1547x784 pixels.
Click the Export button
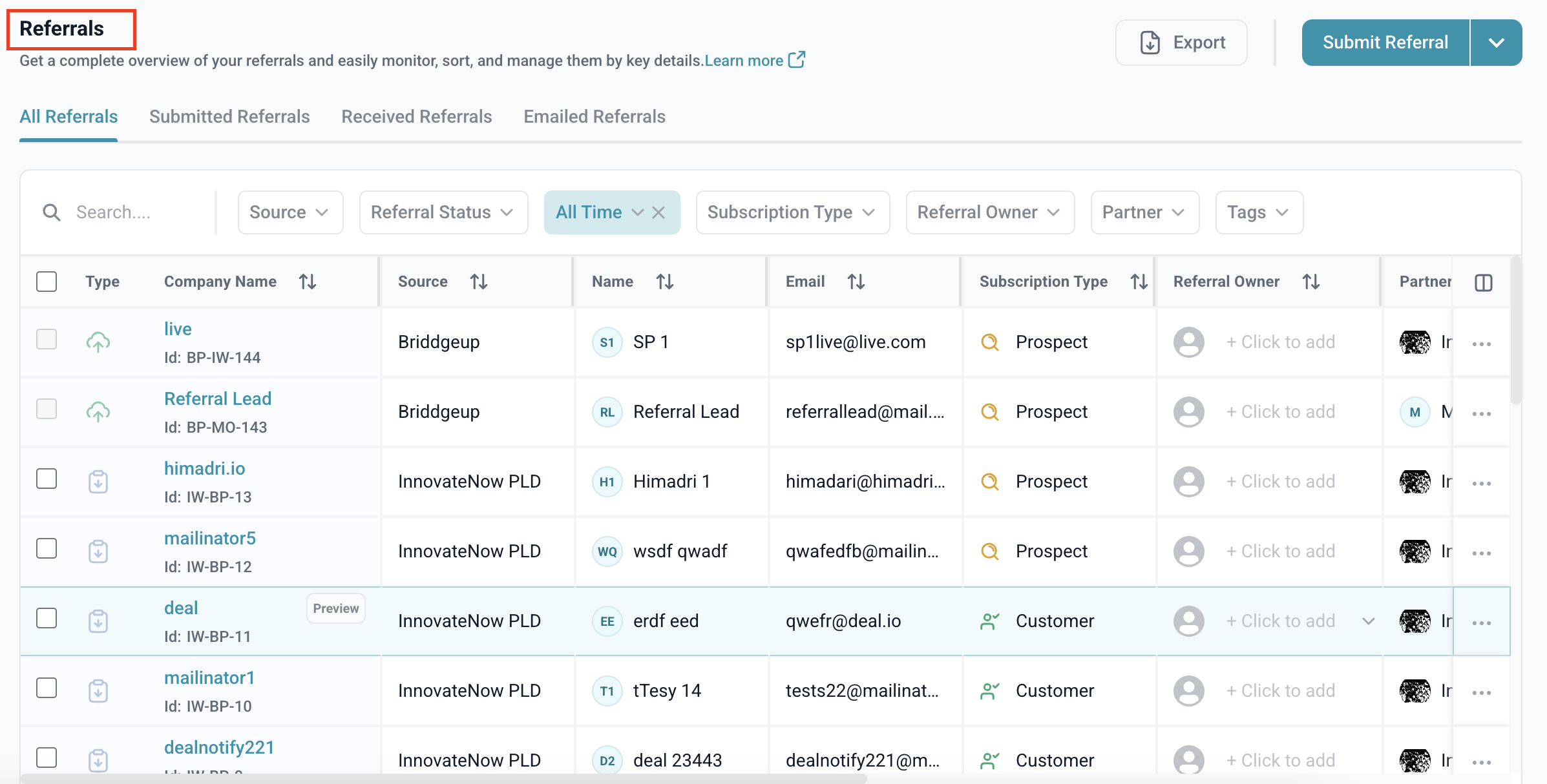tap(1181, 43)
